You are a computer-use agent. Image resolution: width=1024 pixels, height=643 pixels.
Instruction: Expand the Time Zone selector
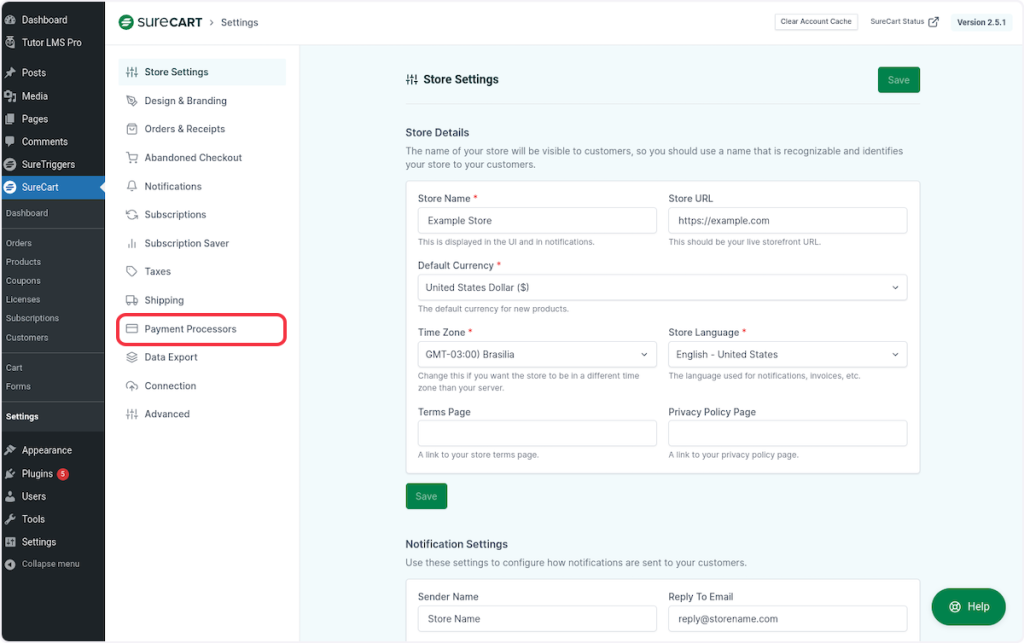[536, 354]
